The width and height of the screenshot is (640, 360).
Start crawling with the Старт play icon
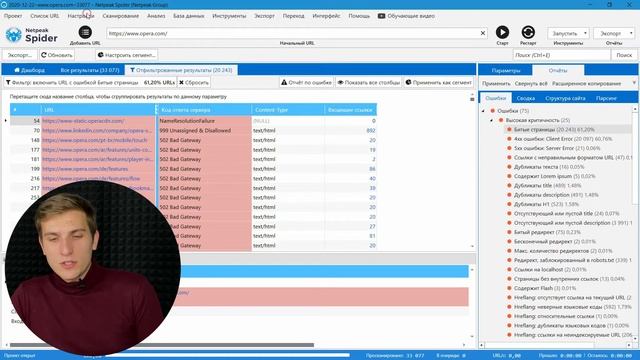pos(502,32)
